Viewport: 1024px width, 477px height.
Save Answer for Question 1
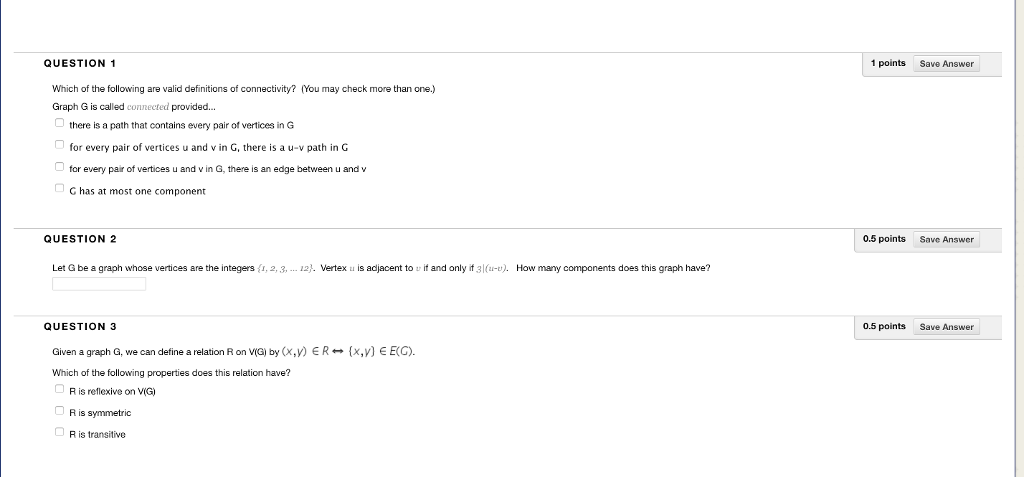point(946,64)
